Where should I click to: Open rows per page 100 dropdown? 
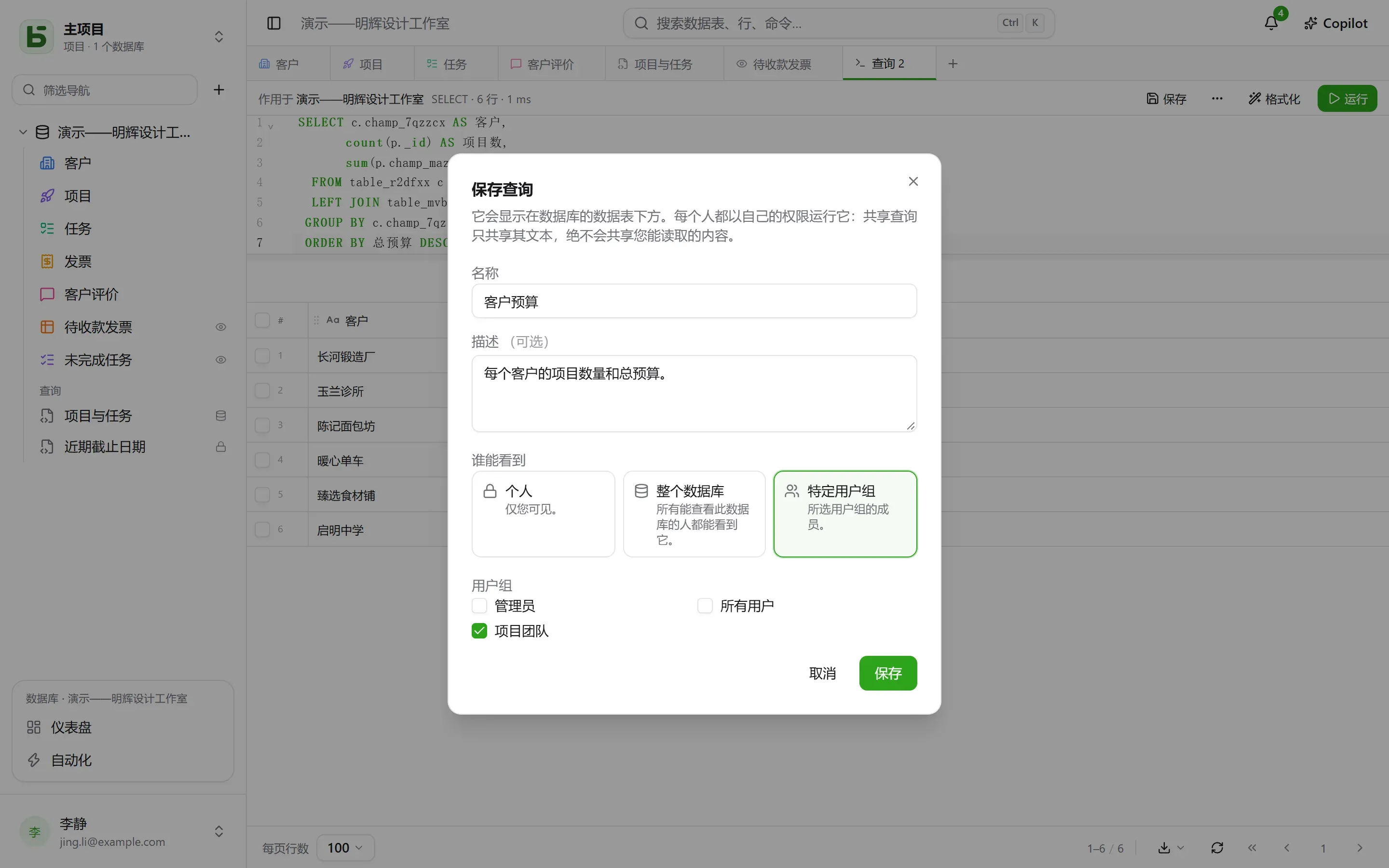pos(345,848)
